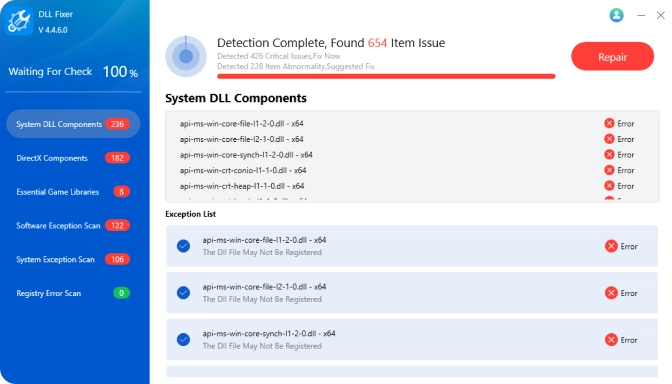Select the api-ms-win-crt-heap-l1-1-0.dll row
Image resolution: width=672 pixels, height=384 pixels.
coord(412,186)
